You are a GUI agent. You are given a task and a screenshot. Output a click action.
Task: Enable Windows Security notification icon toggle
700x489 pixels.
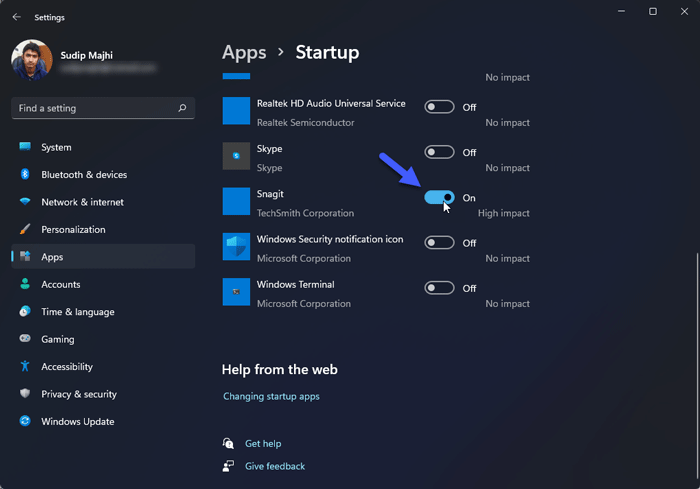(439, 243)
